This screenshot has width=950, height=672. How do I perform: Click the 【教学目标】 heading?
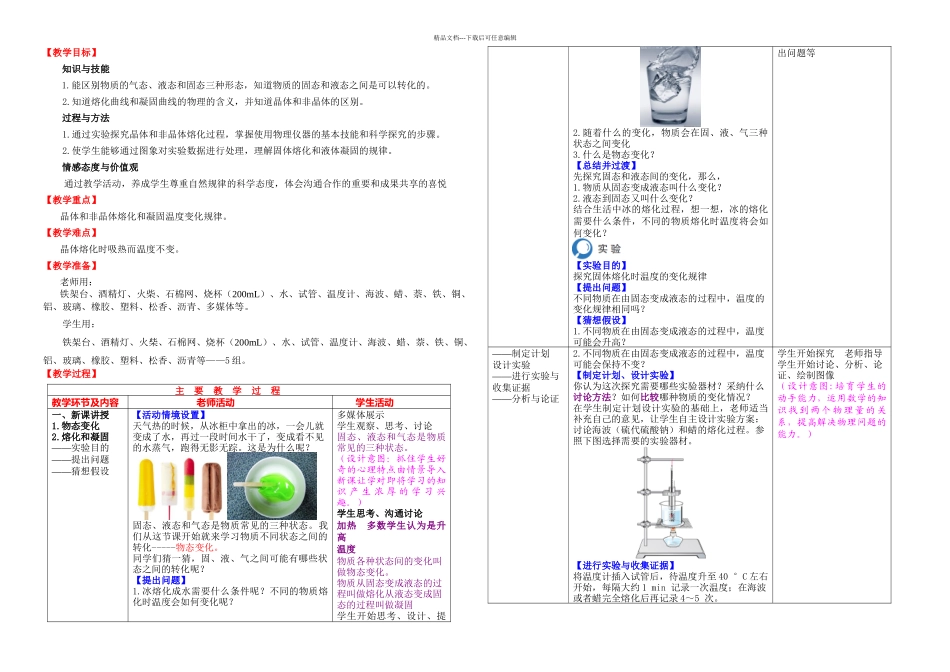tap(71, 53)
